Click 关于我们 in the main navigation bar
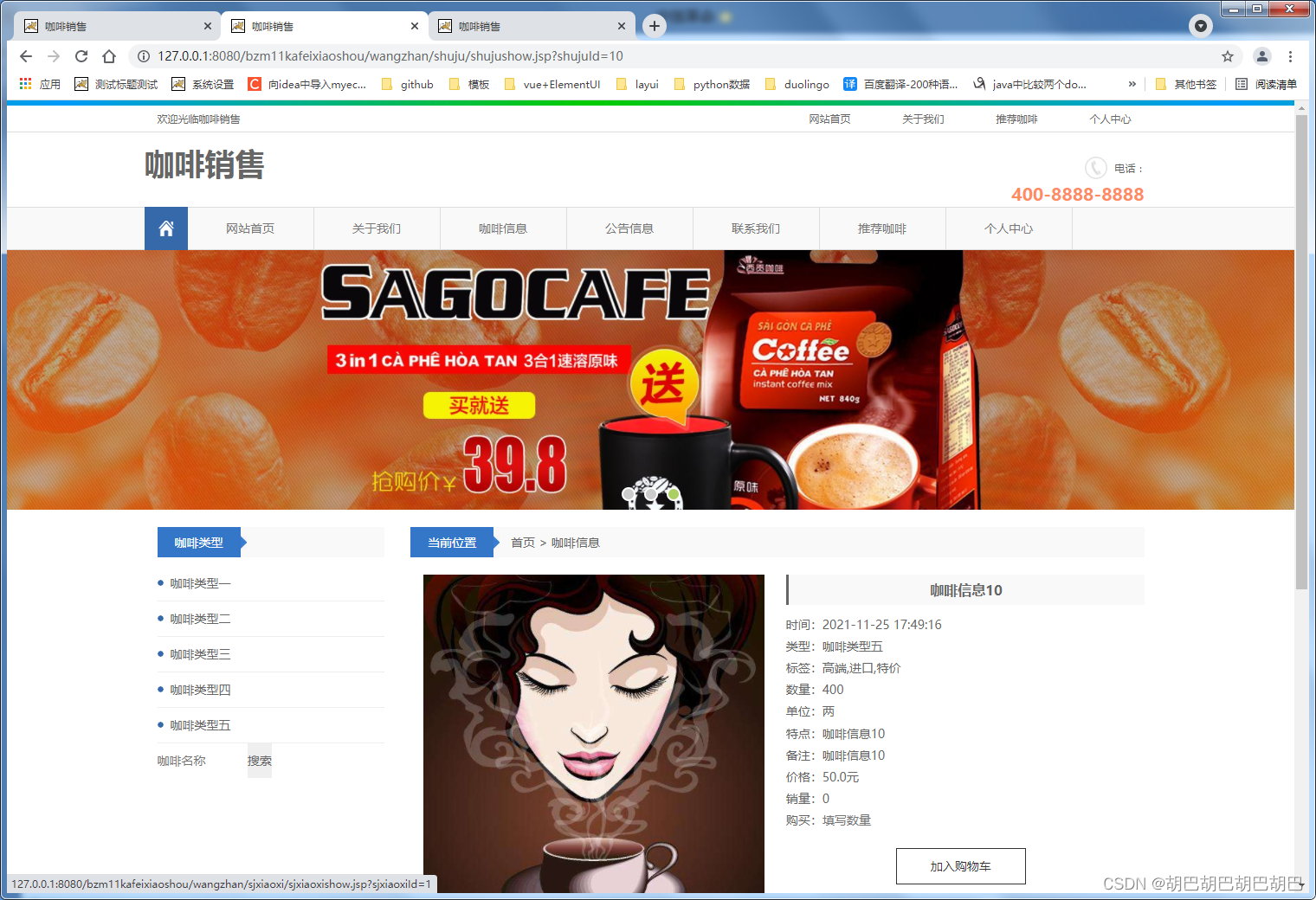Image resolution: width=1316 pixels, height=900 pixels. point(377,228)
